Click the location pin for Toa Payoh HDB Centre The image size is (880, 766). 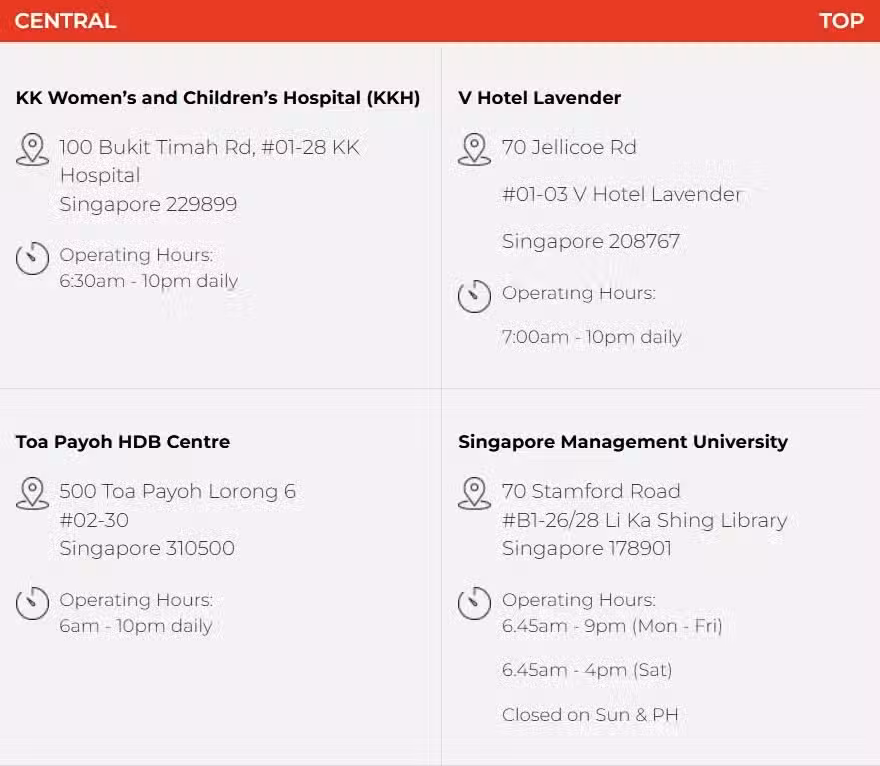(x=33, y=493)
